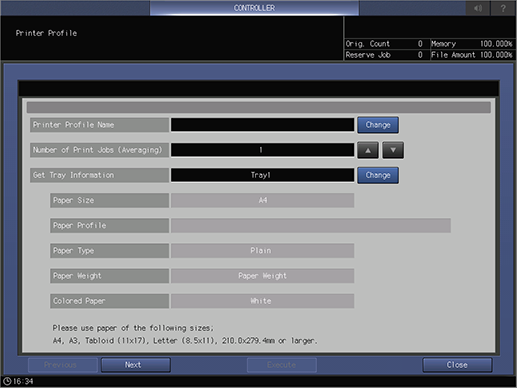
Task: Click the Number of Print Jobs (Averaging) label
Action: [x=99, y=150]
